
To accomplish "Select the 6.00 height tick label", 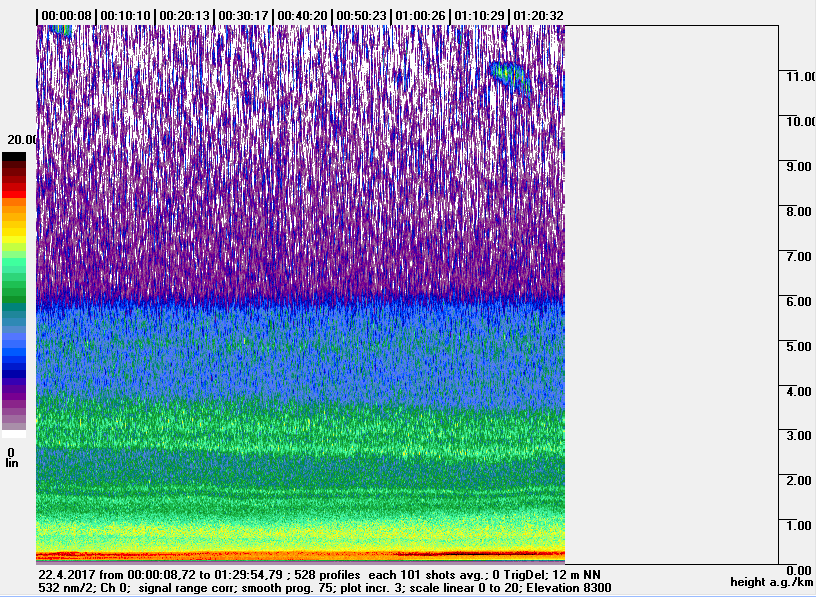I will coord(799,301).
